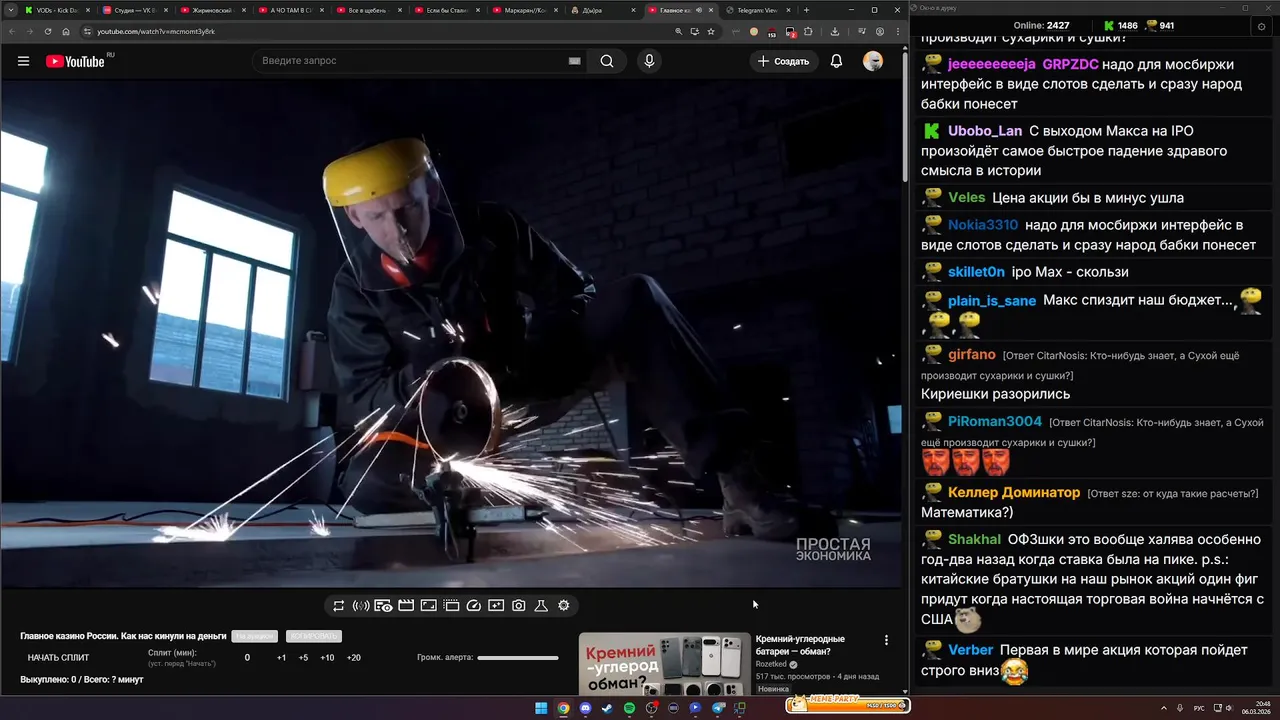Switch to the Все в щебень browser tab
The height and width of the screenshot is (720, 1280).
pyautogui.click(x=368, y=10)
